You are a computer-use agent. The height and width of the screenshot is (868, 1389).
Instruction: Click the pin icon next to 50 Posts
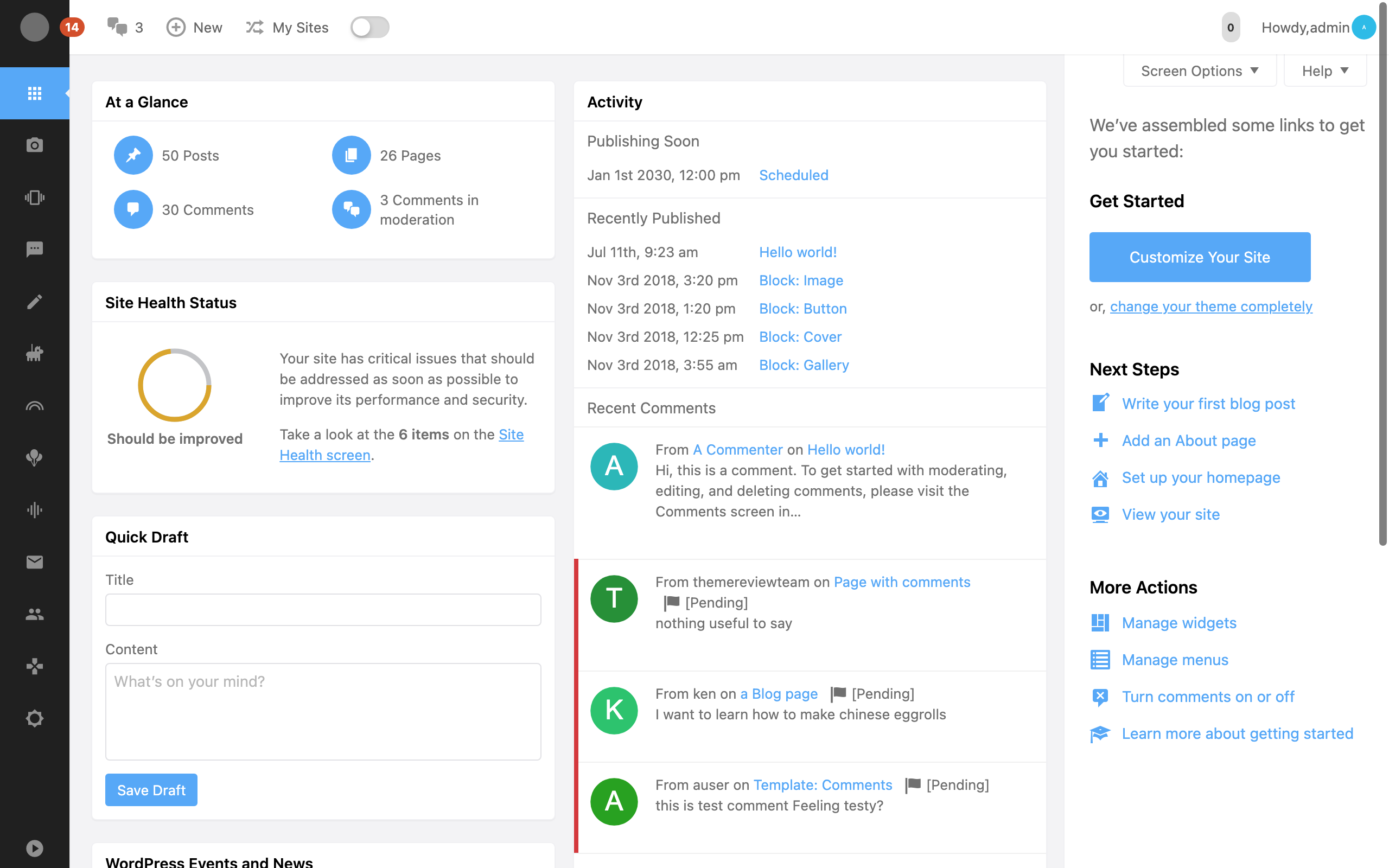point(133,155)
